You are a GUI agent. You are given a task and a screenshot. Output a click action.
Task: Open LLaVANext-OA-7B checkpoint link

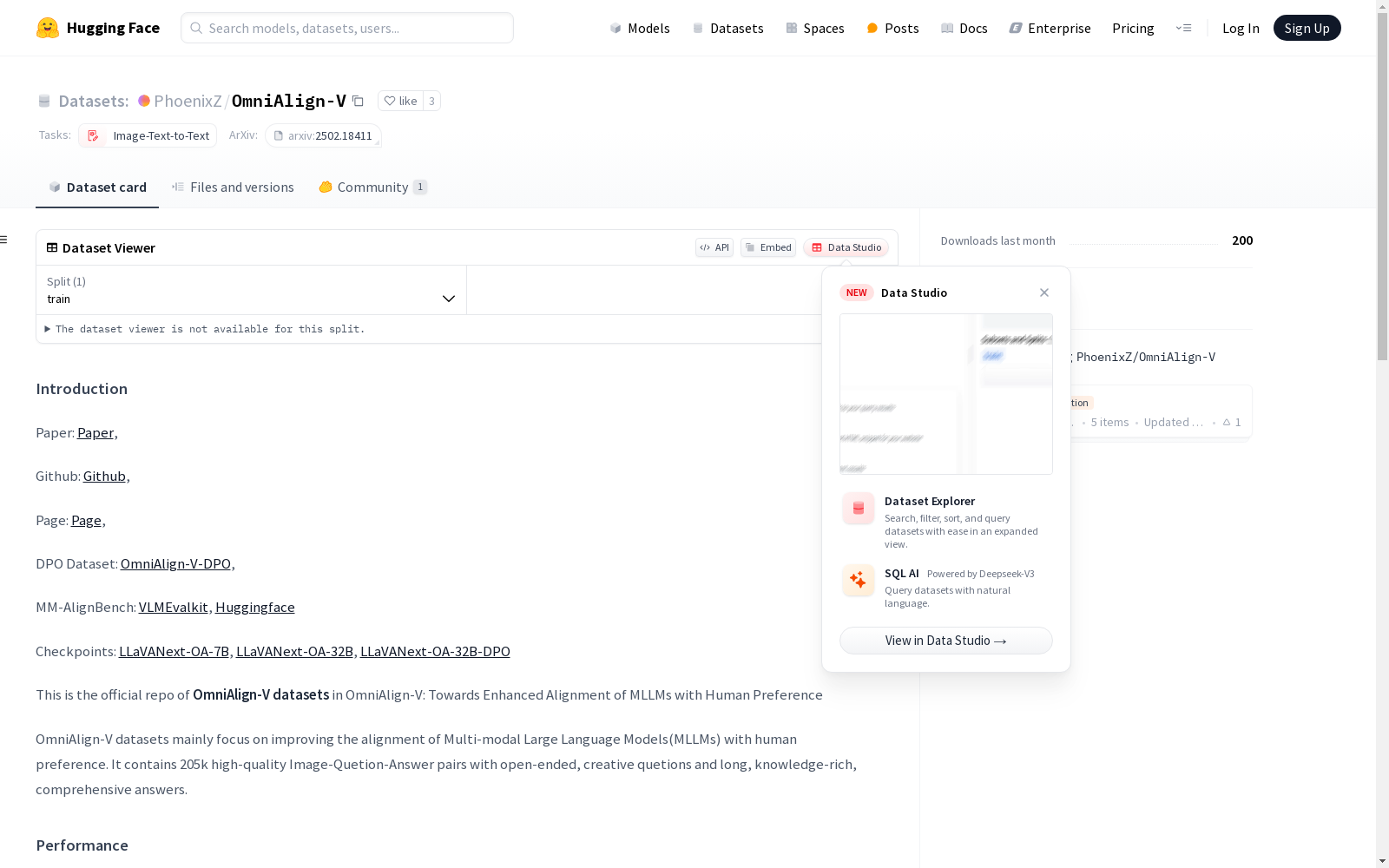[x=174, y=652]
